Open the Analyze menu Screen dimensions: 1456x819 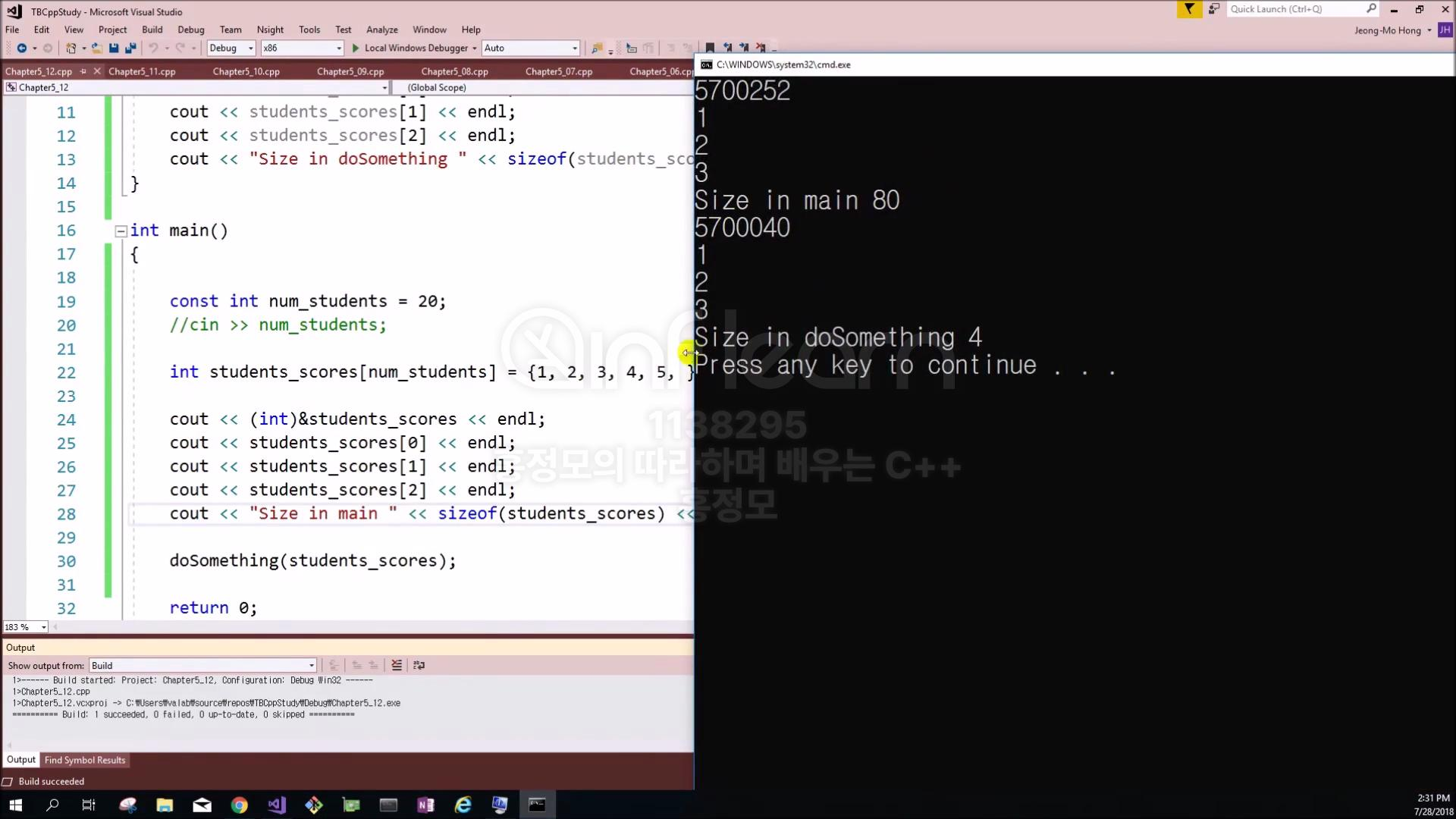(381, 30)
